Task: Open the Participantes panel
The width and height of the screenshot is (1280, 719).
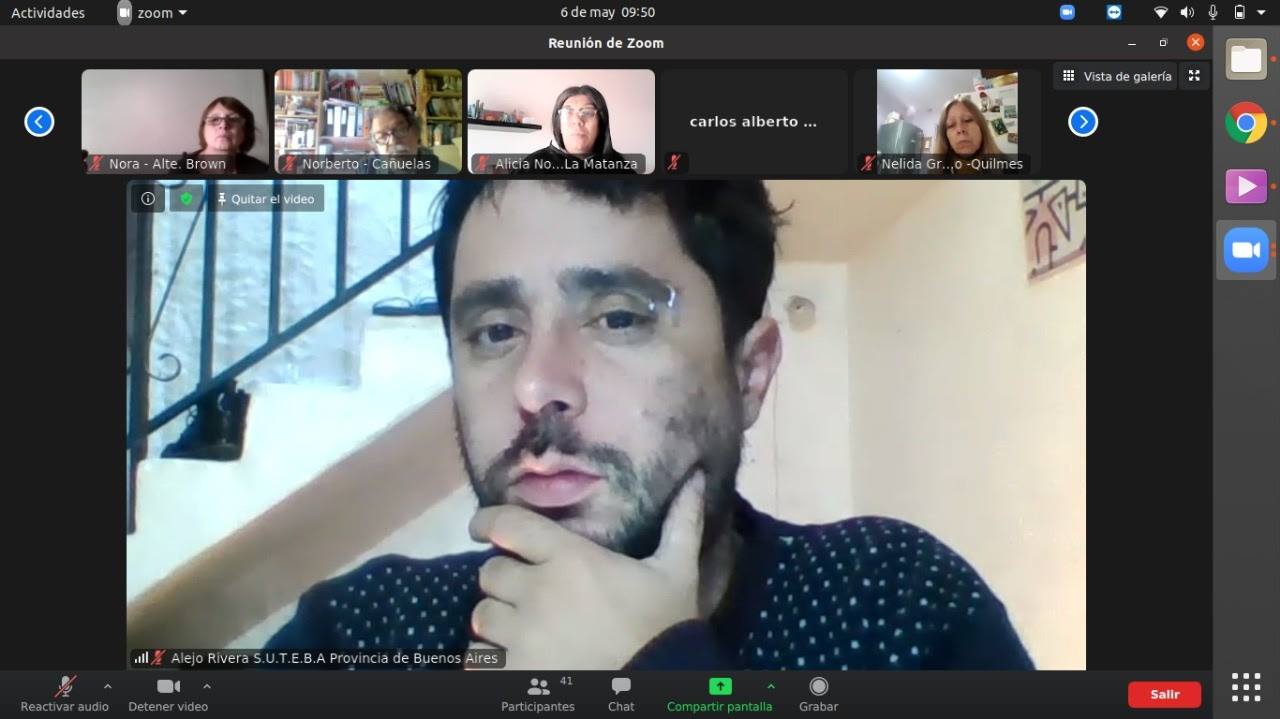Action: [x=538, y=693]
